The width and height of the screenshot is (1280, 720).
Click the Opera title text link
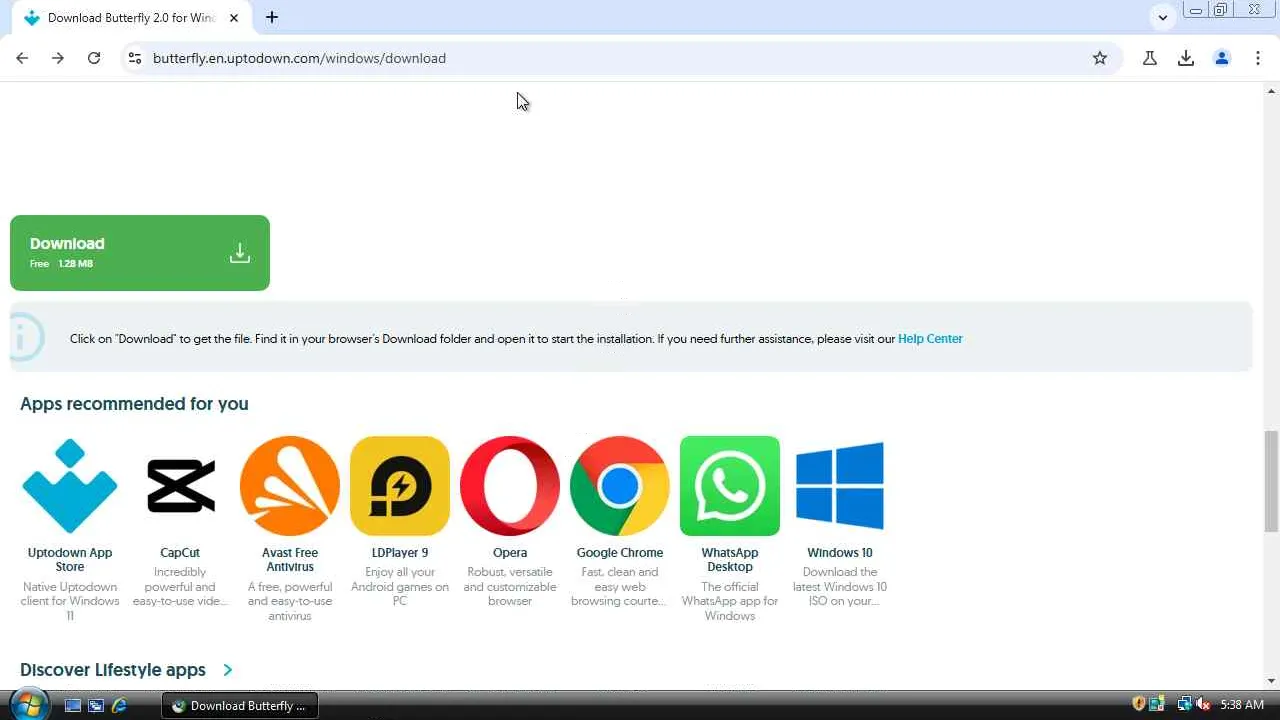tap(510, 553)
